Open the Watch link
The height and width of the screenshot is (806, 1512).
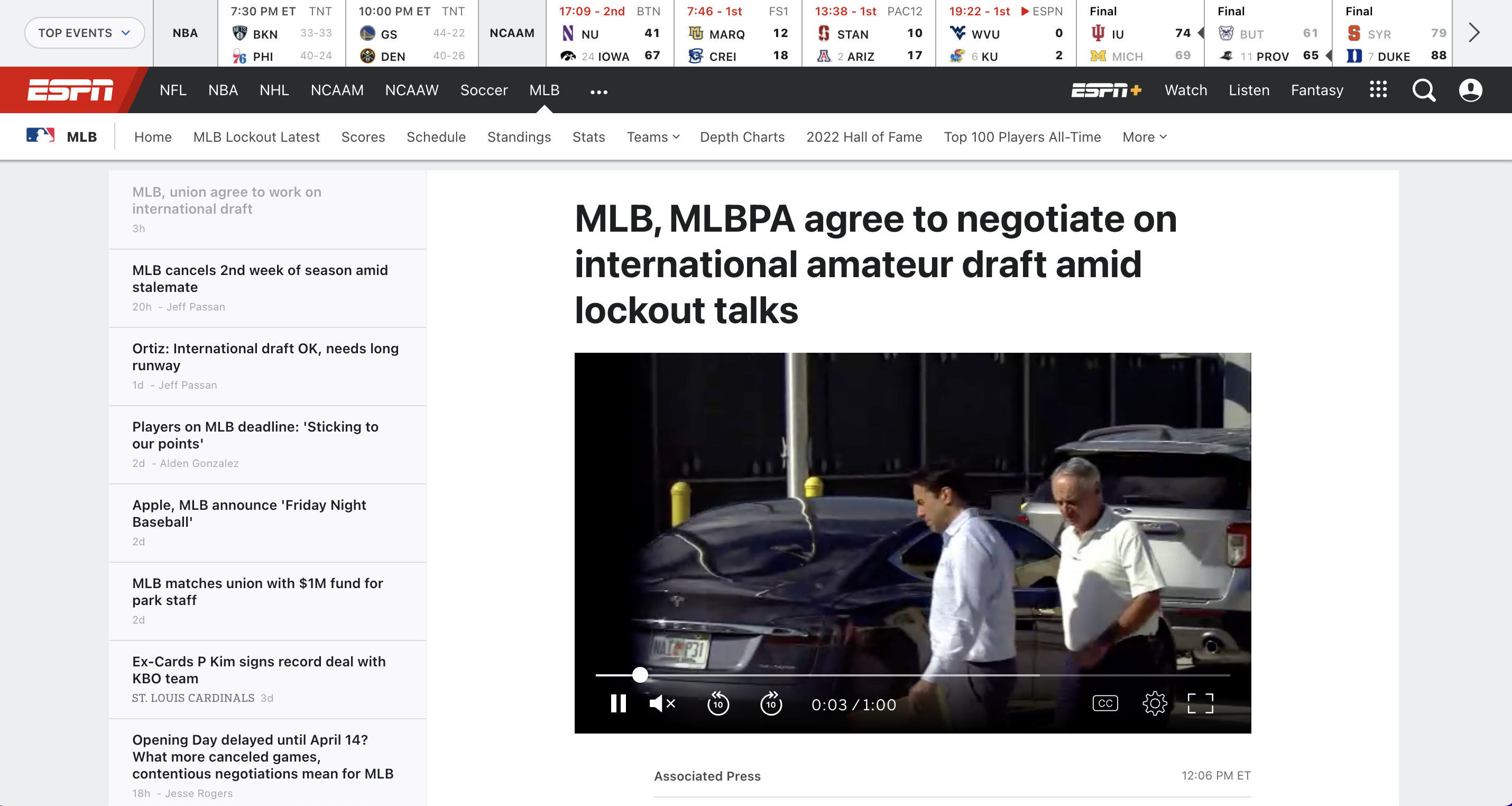[1186, 90]
